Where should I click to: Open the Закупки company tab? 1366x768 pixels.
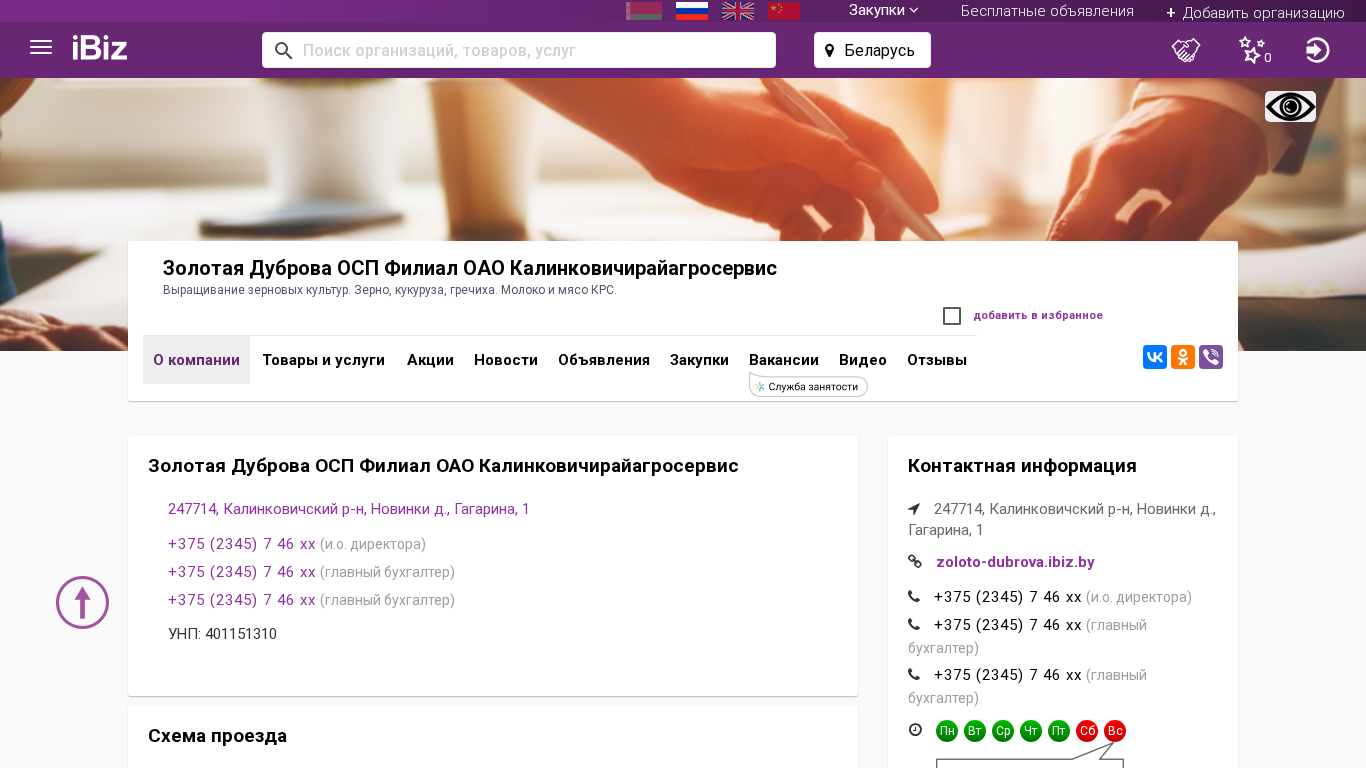click(x=699, y=360)
